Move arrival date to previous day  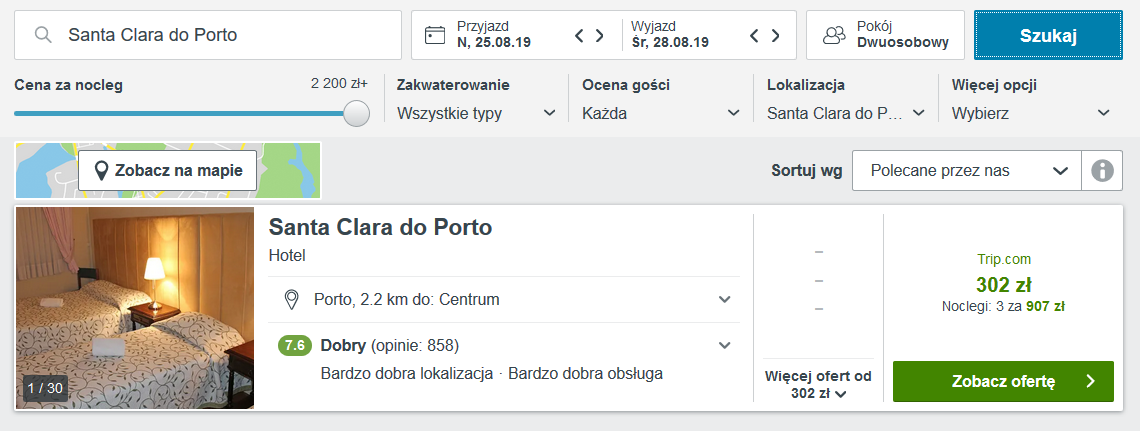(579, 35)
